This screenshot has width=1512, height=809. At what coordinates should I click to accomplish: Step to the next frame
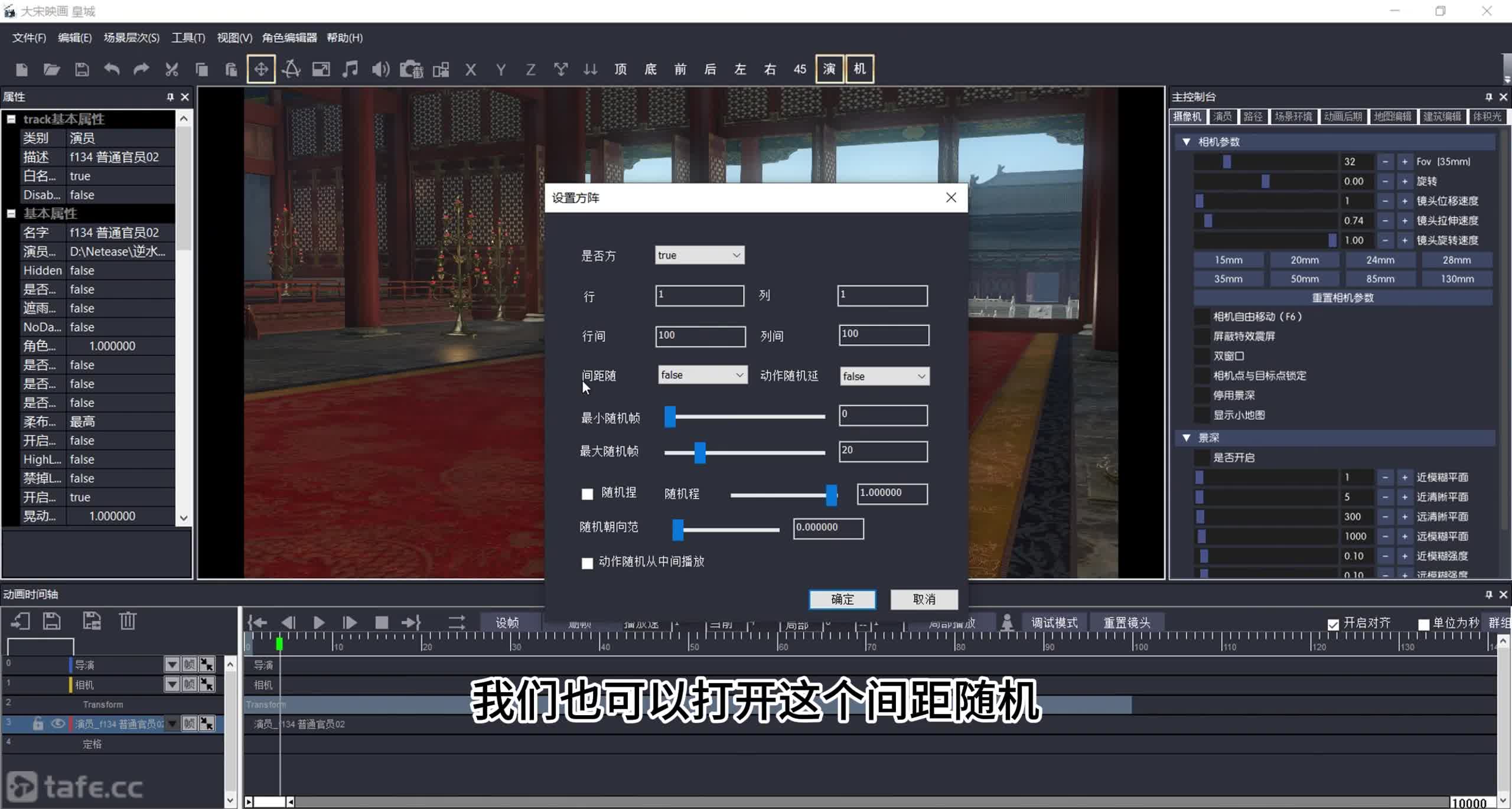[350, 622]
